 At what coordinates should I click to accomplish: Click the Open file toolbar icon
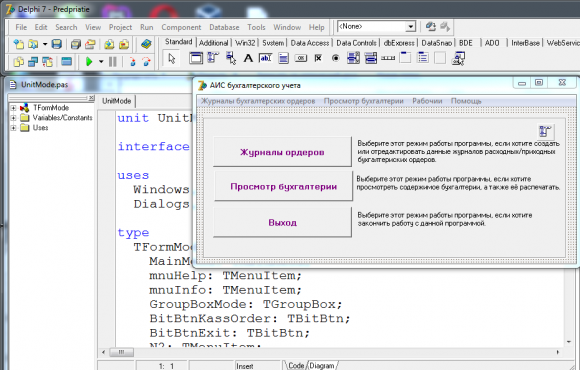pyautogui.click(x=33, y=44)
